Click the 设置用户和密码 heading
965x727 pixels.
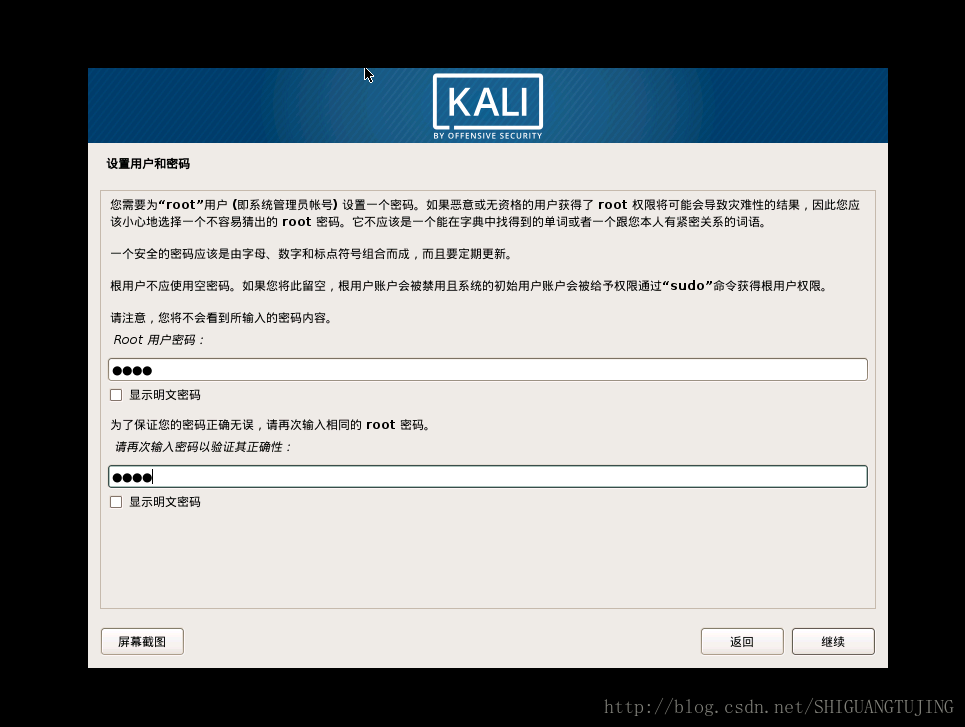click(x=148, y=164)
